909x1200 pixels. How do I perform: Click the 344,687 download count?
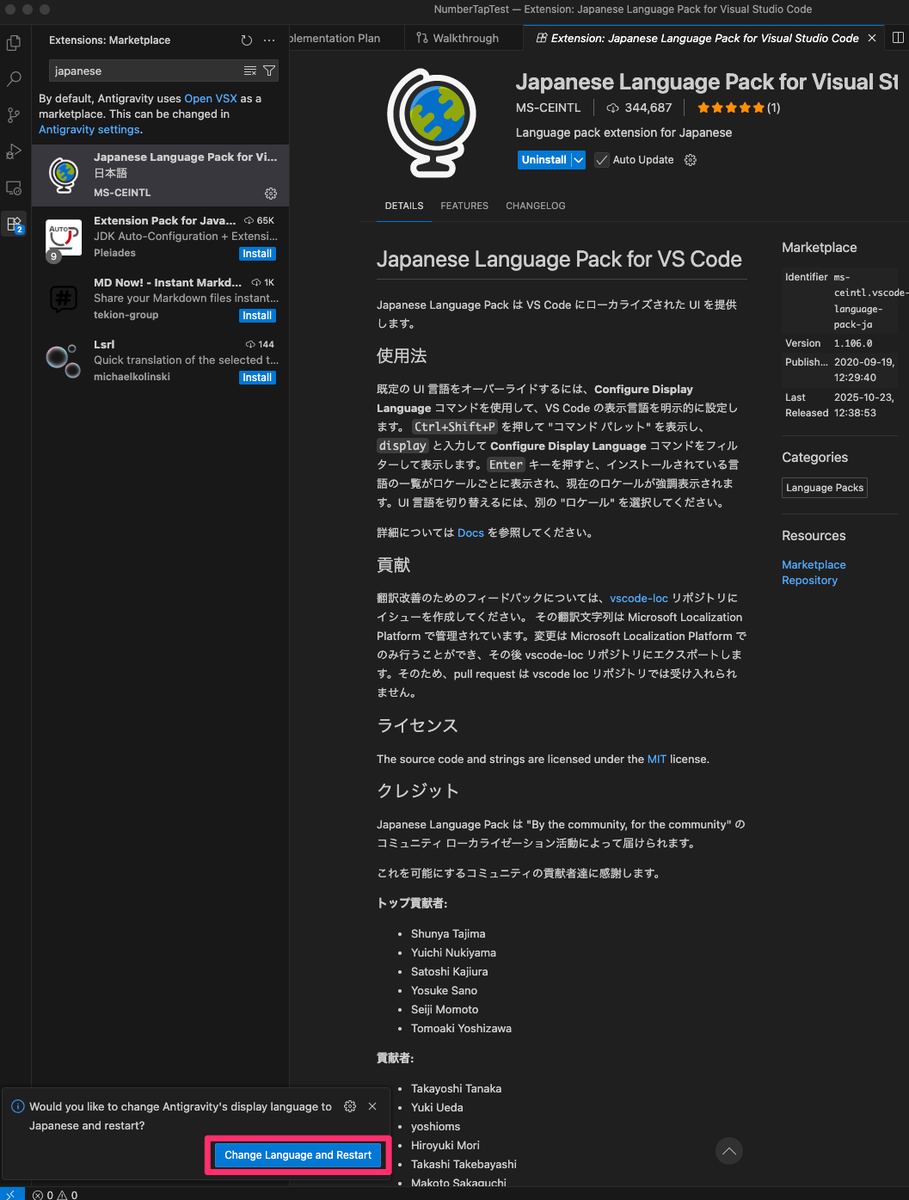point(639,108)
